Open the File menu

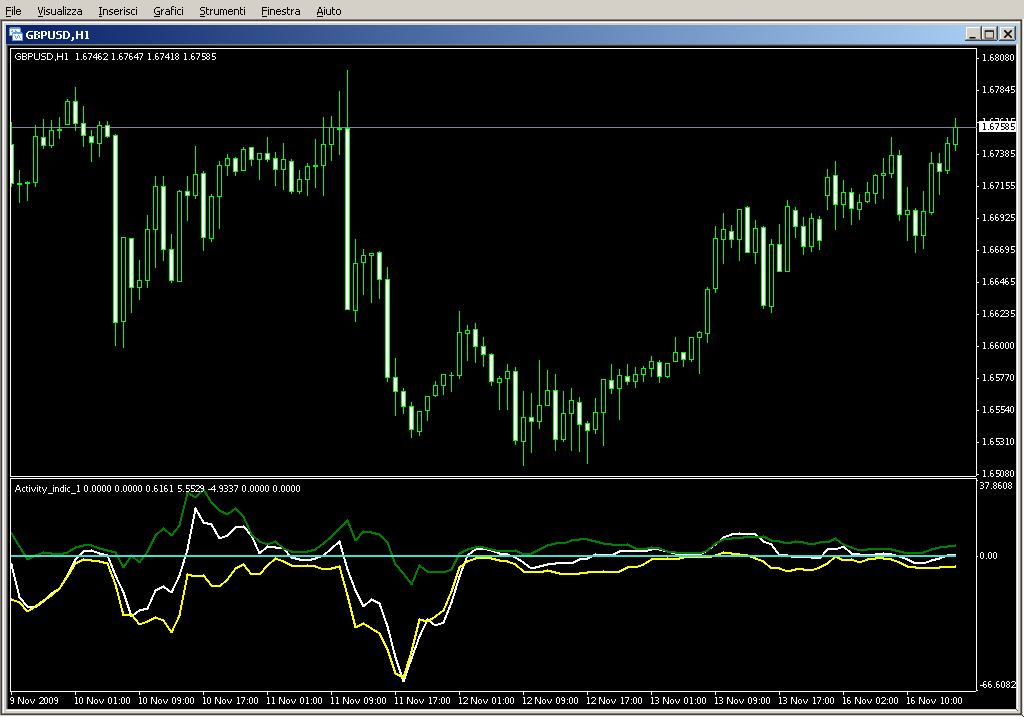(13, 11)
